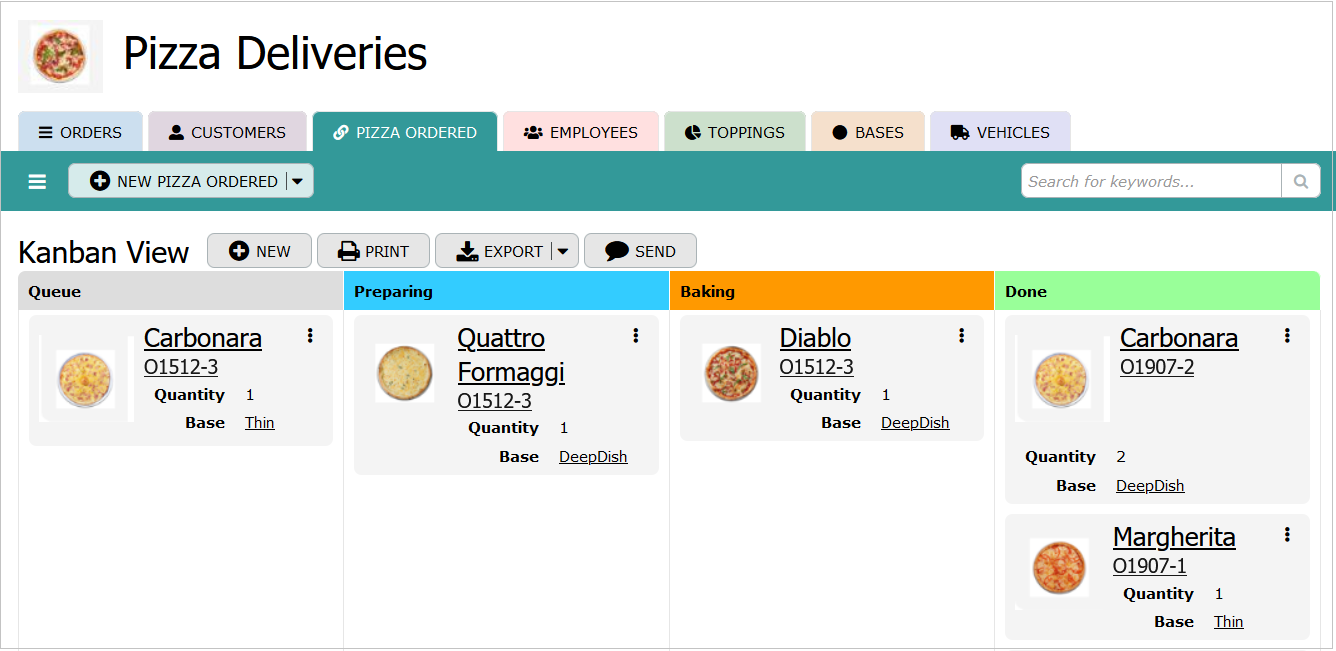Viewport: 1336px width, 651px height.
Task: Click the search magnifier icon
Action: [x=1300, y=181]
